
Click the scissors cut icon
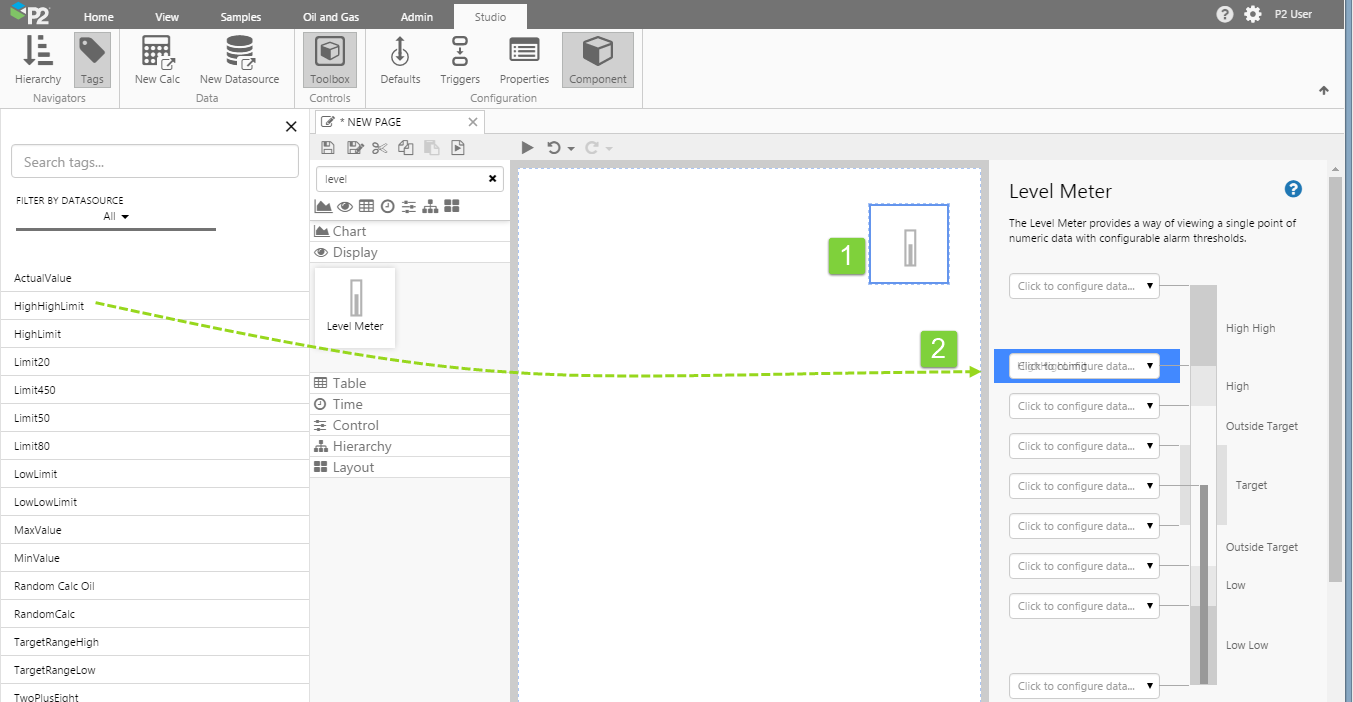tap(379, 148)
